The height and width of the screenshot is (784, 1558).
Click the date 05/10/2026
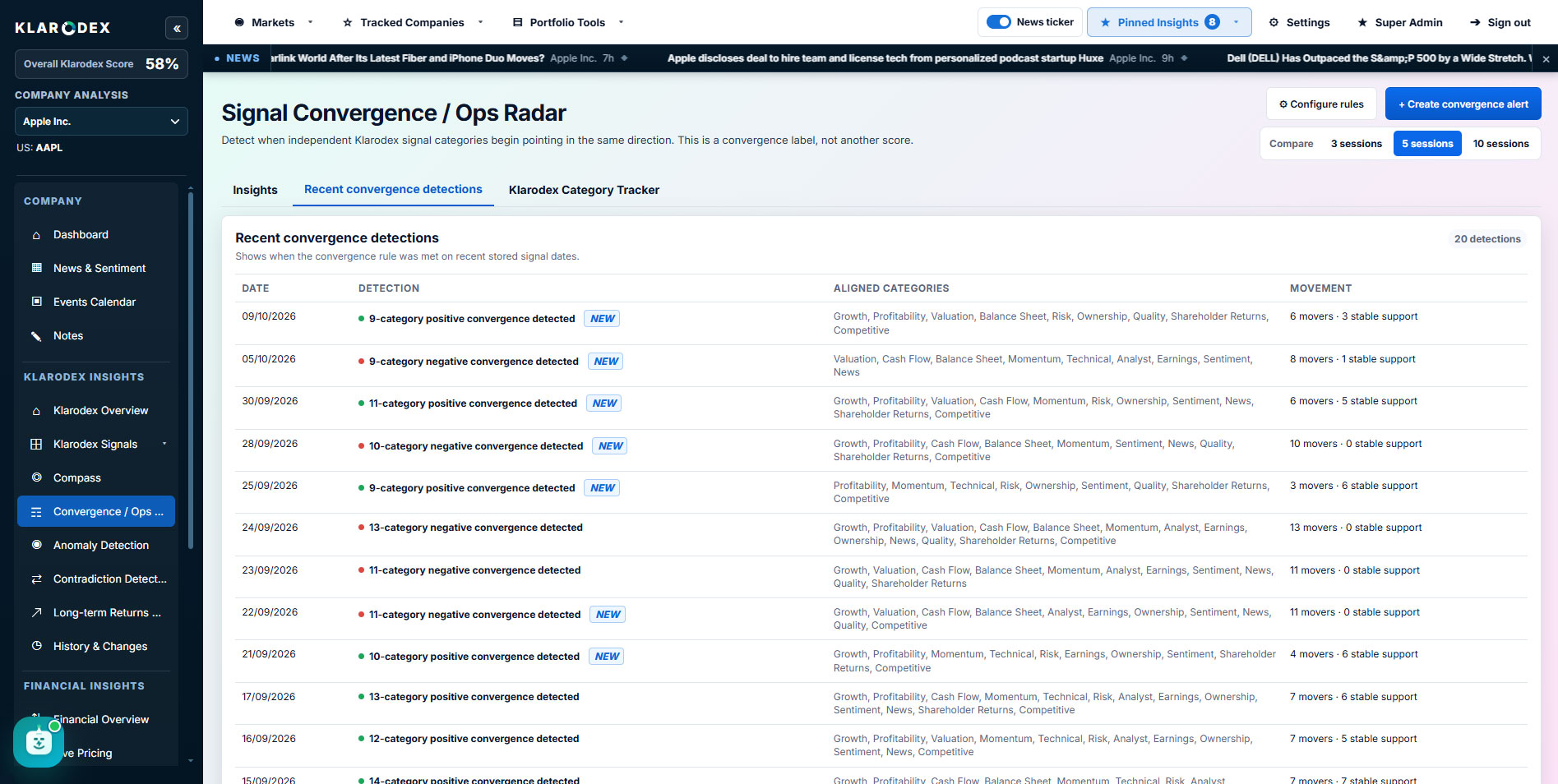(269, 359)
